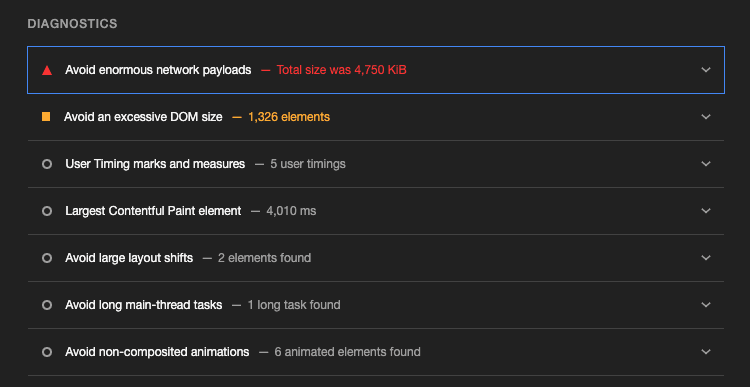Expand the User Timing marks chevron

tap(706, 164)
